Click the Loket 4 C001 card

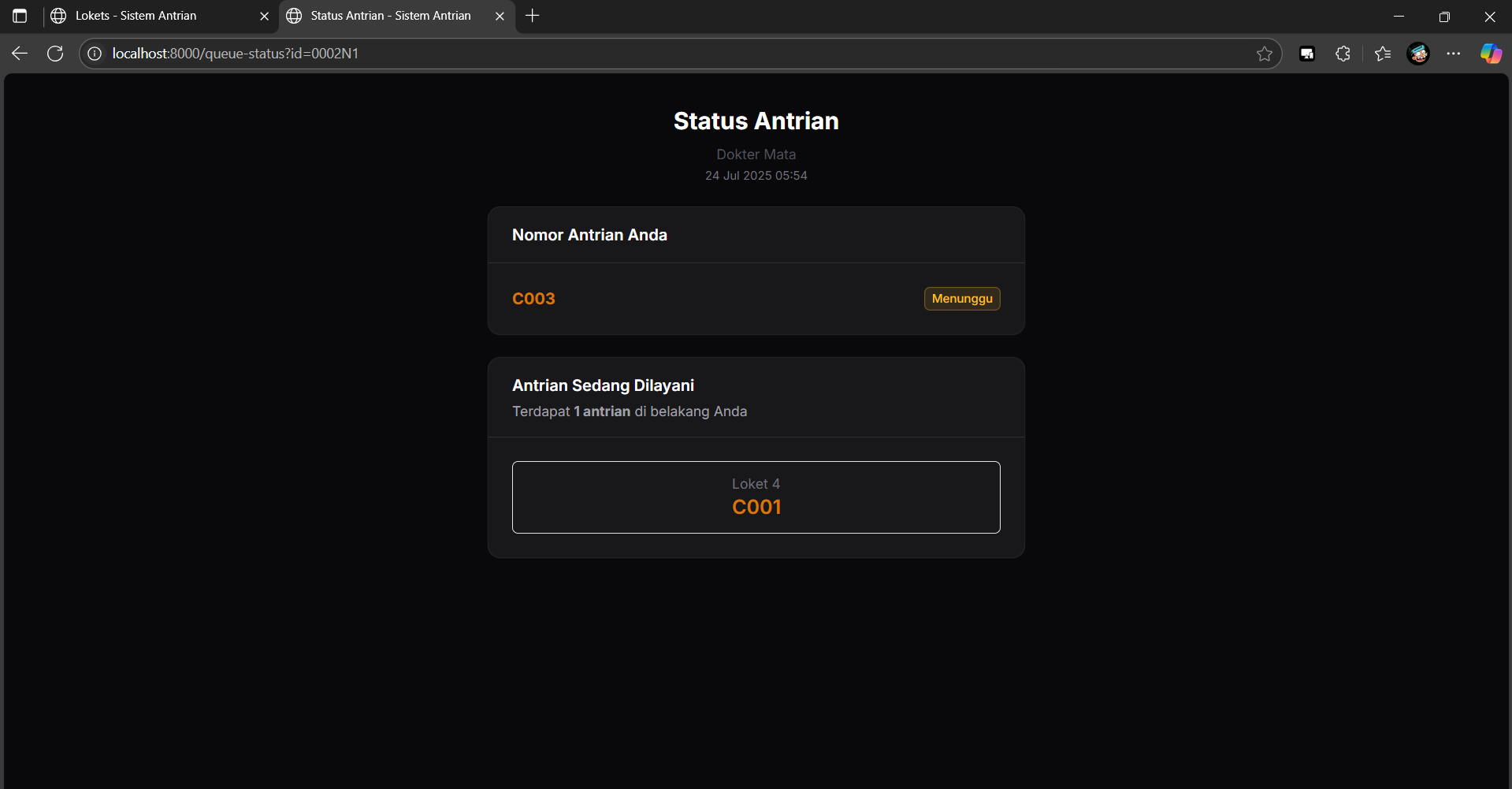(756, 497)
